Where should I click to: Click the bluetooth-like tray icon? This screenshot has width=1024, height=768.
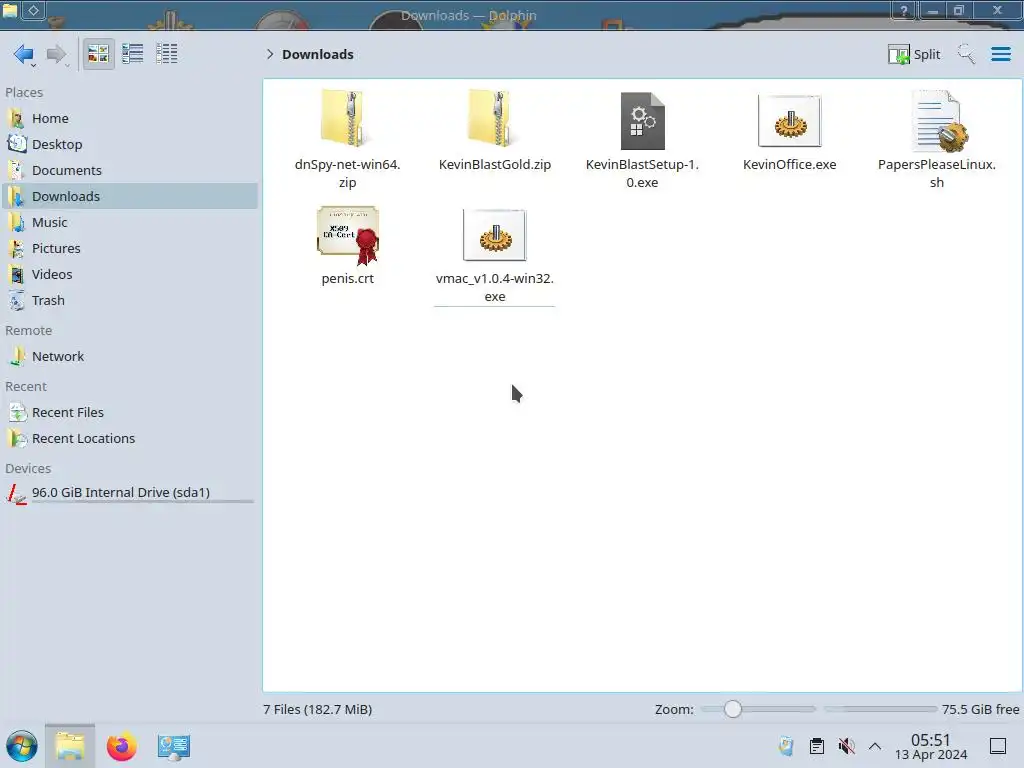click(786, 746)
